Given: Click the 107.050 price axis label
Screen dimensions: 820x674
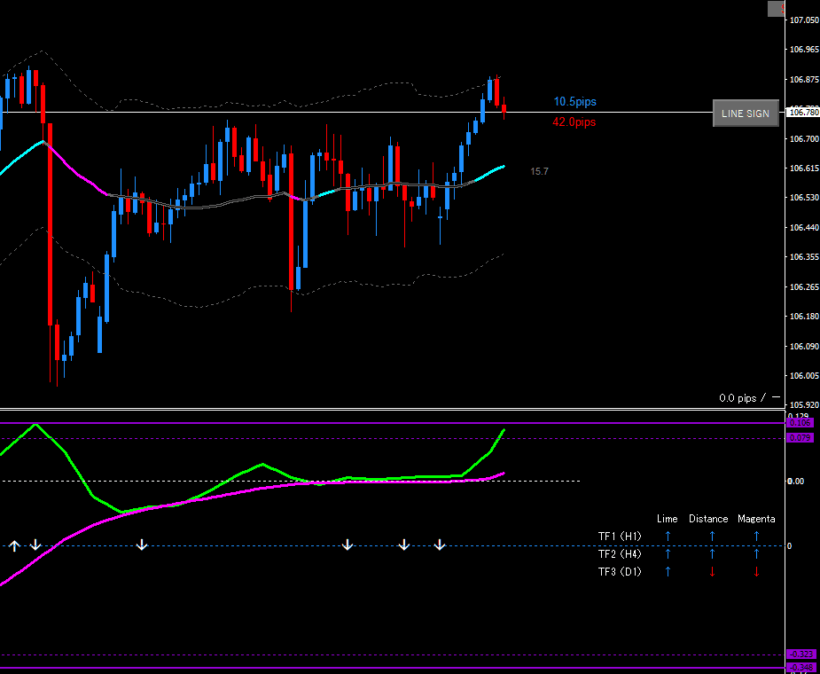Looking at the screenshot, I should pos(804,20).
